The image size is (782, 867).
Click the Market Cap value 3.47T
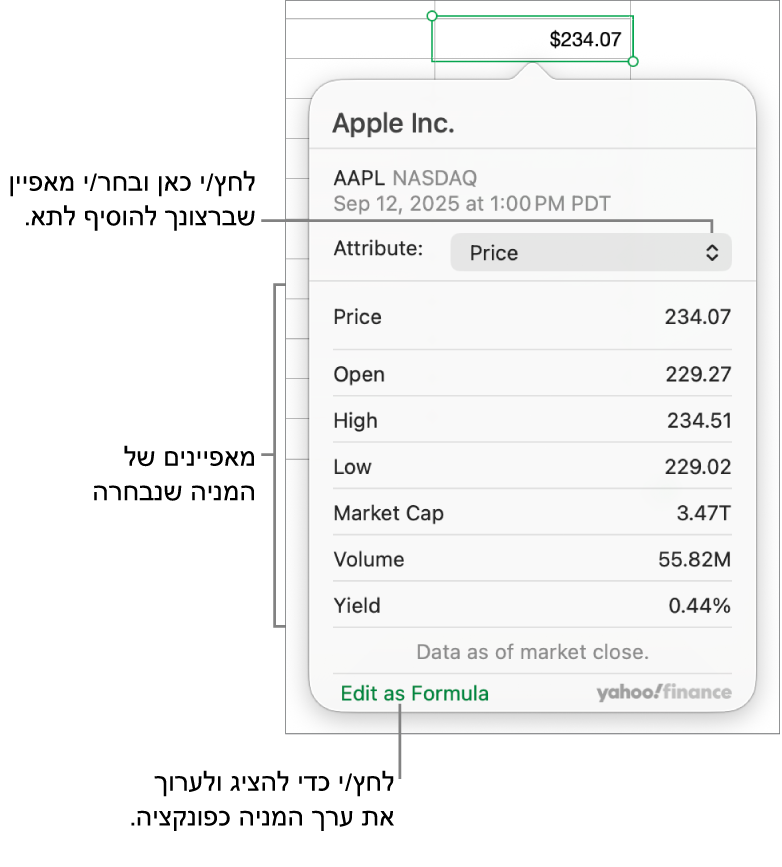(703, 513)
